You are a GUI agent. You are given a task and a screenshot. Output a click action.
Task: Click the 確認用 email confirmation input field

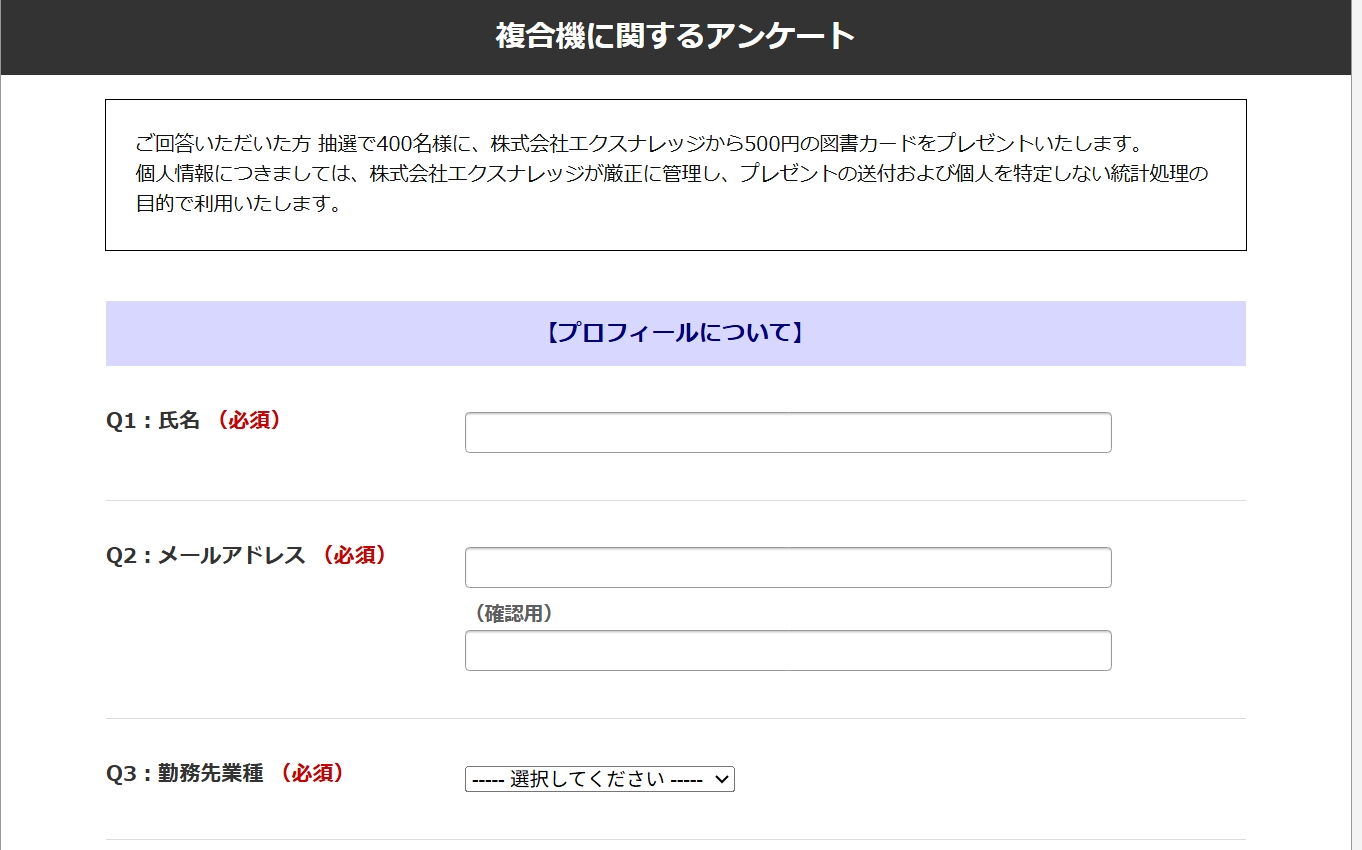[x=788, y=650]
